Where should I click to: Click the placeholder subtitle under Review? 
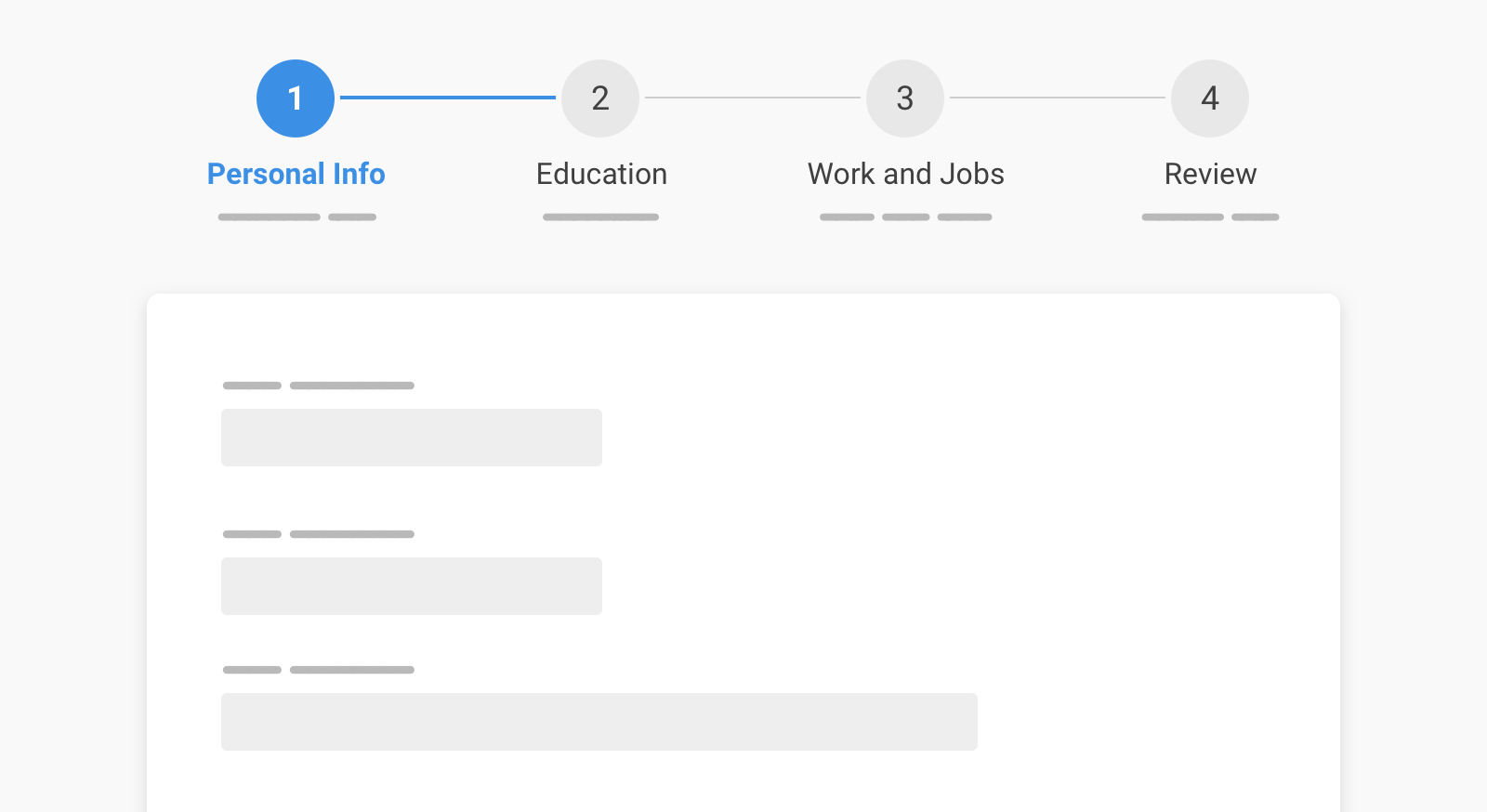(x=1210, y=217)
